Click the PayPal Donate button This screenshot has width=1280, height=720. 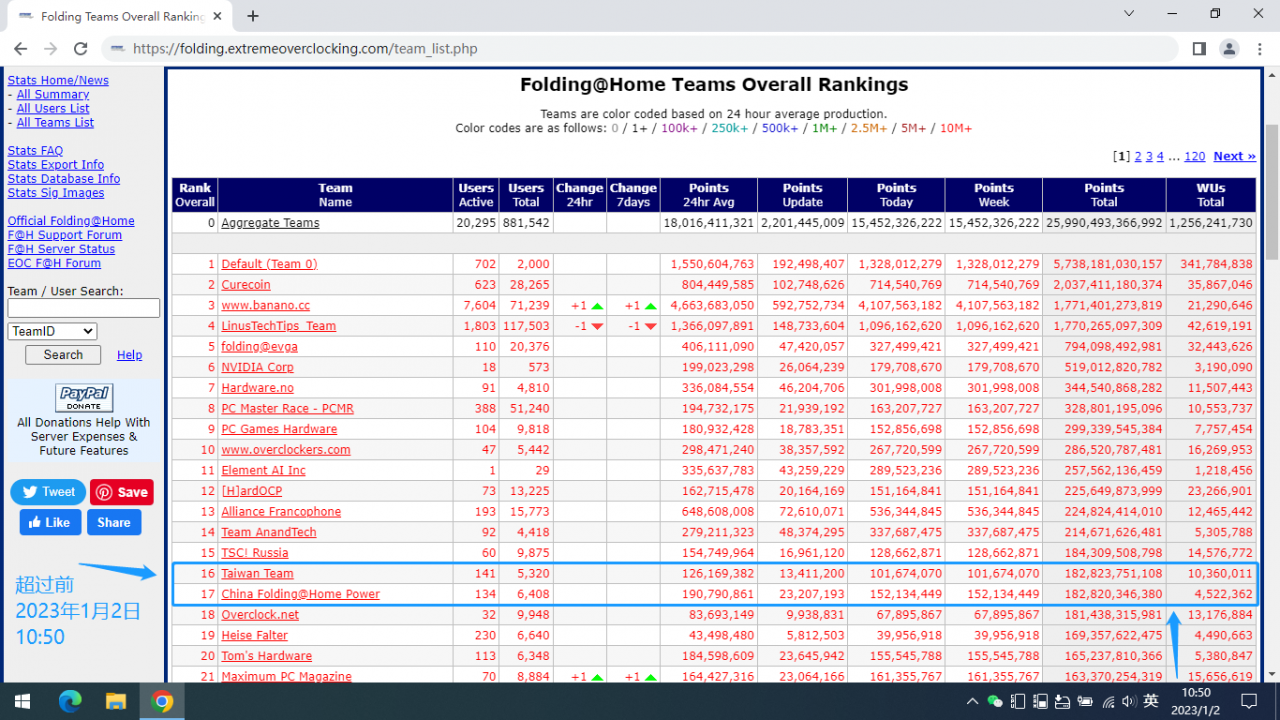(x=84, y=398)
